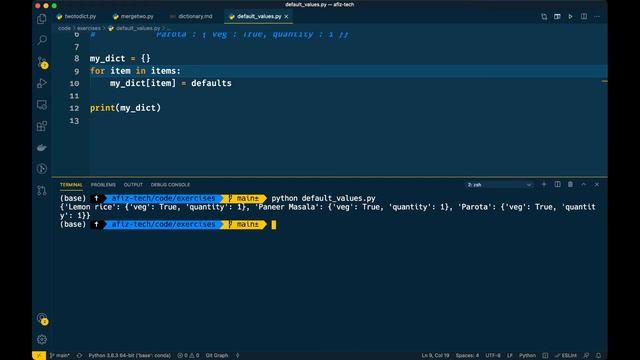This screenshot has height=360, width=640.
Task: Click on 'for item in items:' line
Action: pyautogui.click(x=135, y=71)
